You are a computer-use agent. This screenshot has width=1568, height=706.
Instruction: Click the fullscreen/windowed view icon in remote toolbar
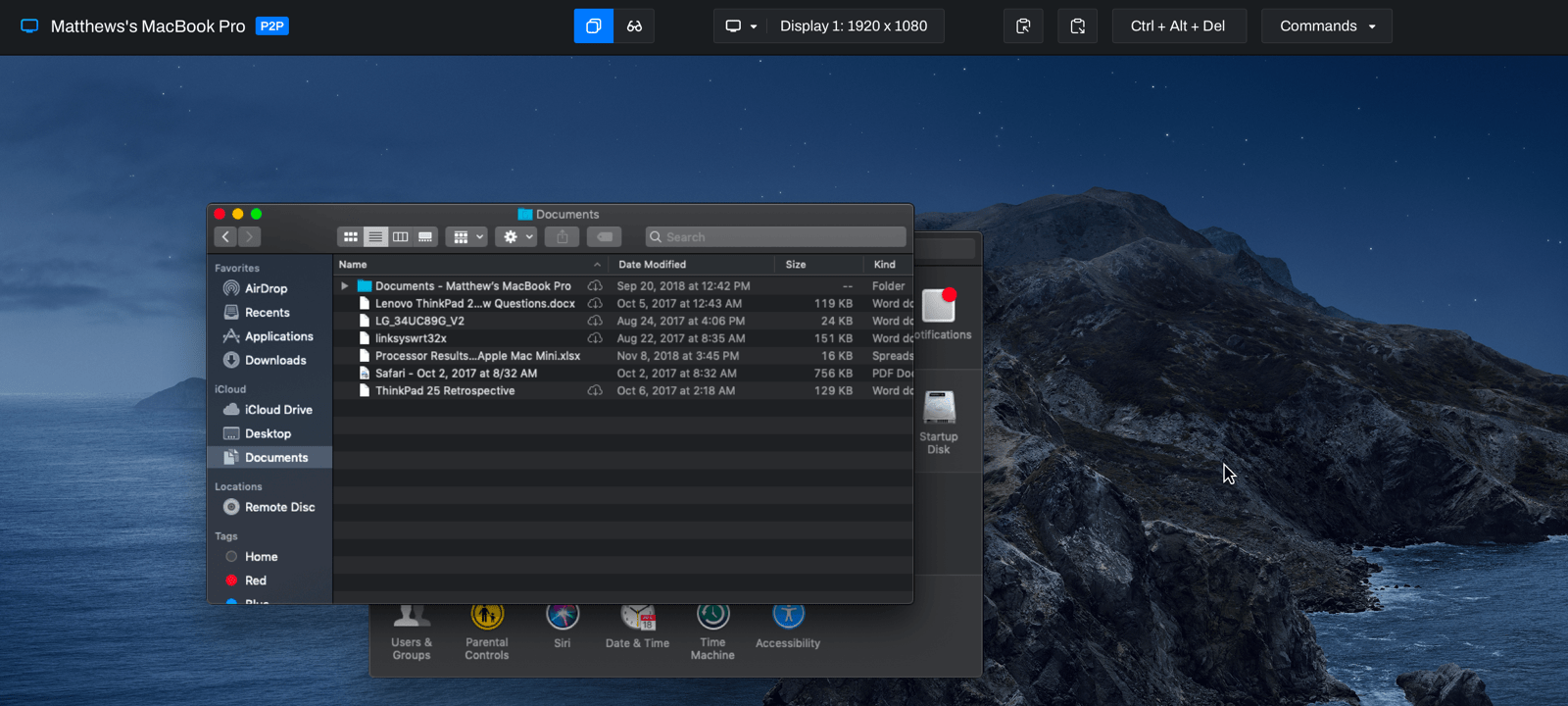(x=594, y=26)
